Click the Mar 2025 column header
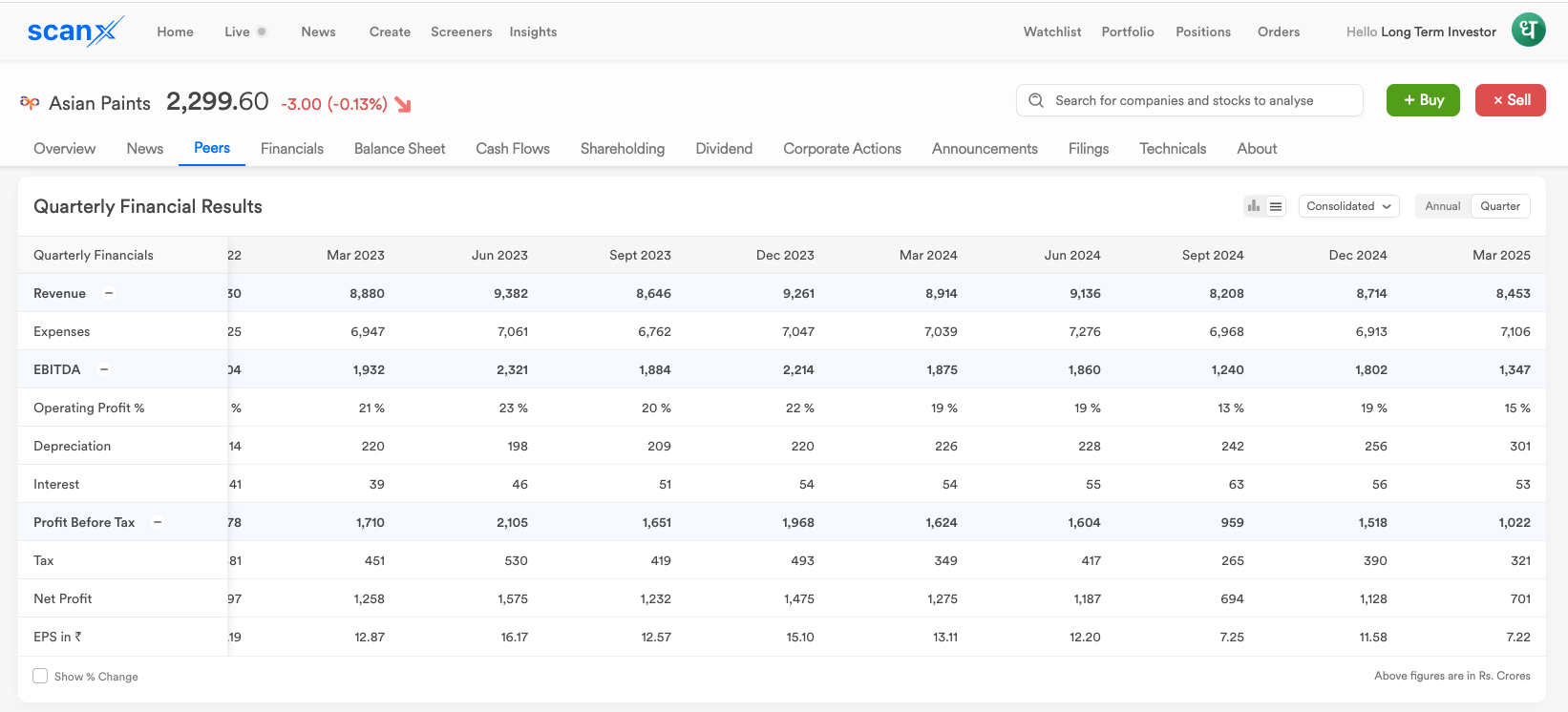 pos(1501,255)
